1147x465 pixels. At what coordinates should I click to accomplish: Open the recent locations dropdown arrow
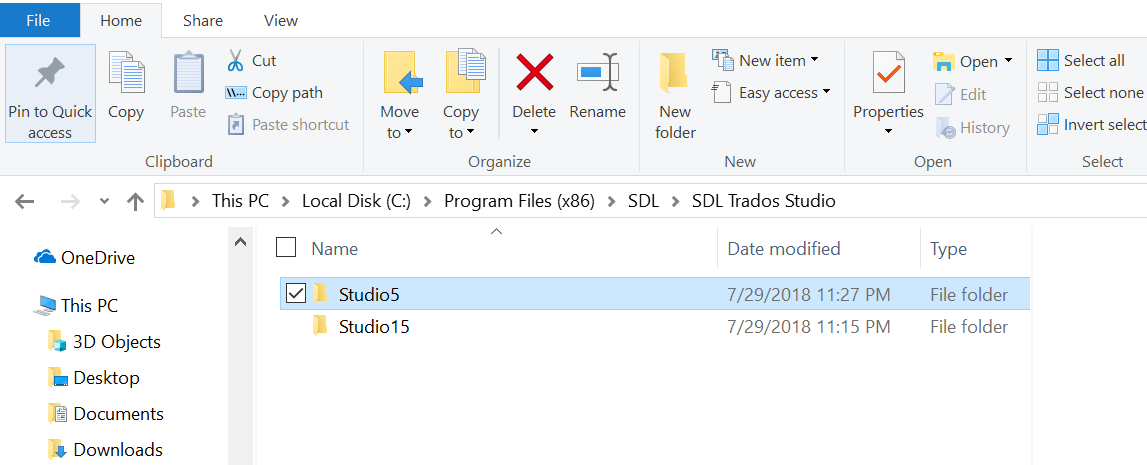[x=105, y=201]
